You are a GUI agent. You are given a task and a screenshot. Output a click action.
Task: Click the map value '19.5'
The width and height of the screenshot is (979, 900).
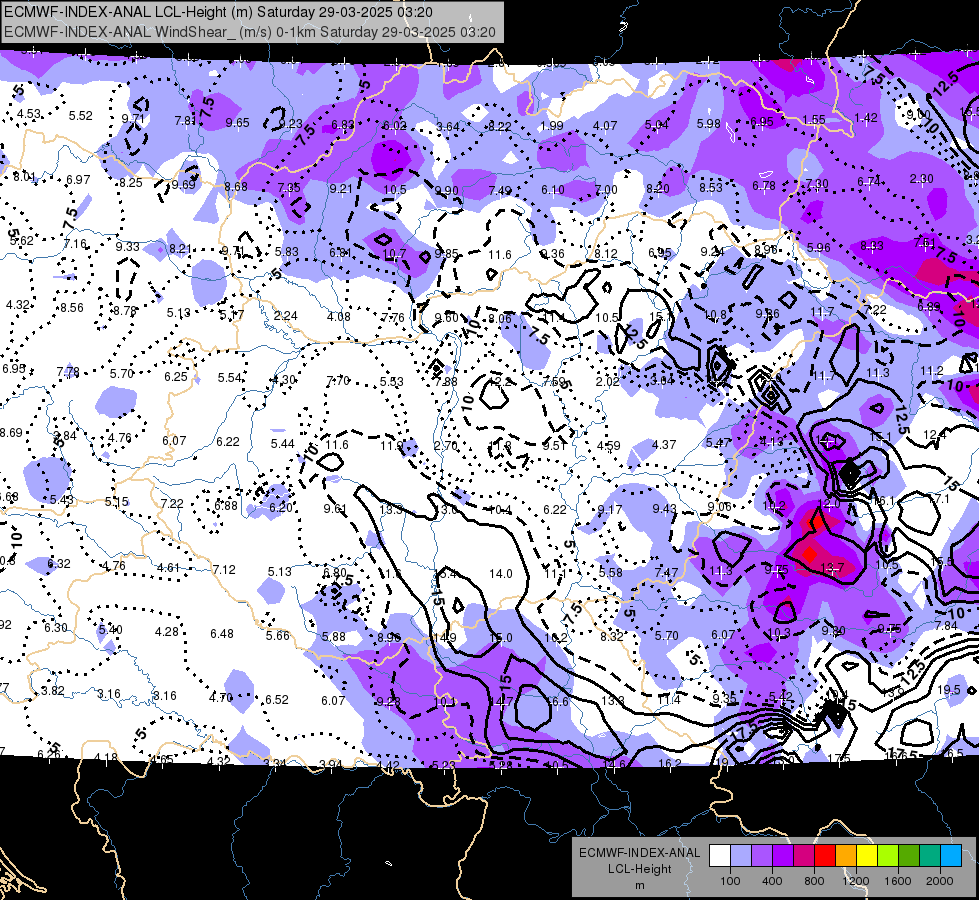(x=948, y=690)
